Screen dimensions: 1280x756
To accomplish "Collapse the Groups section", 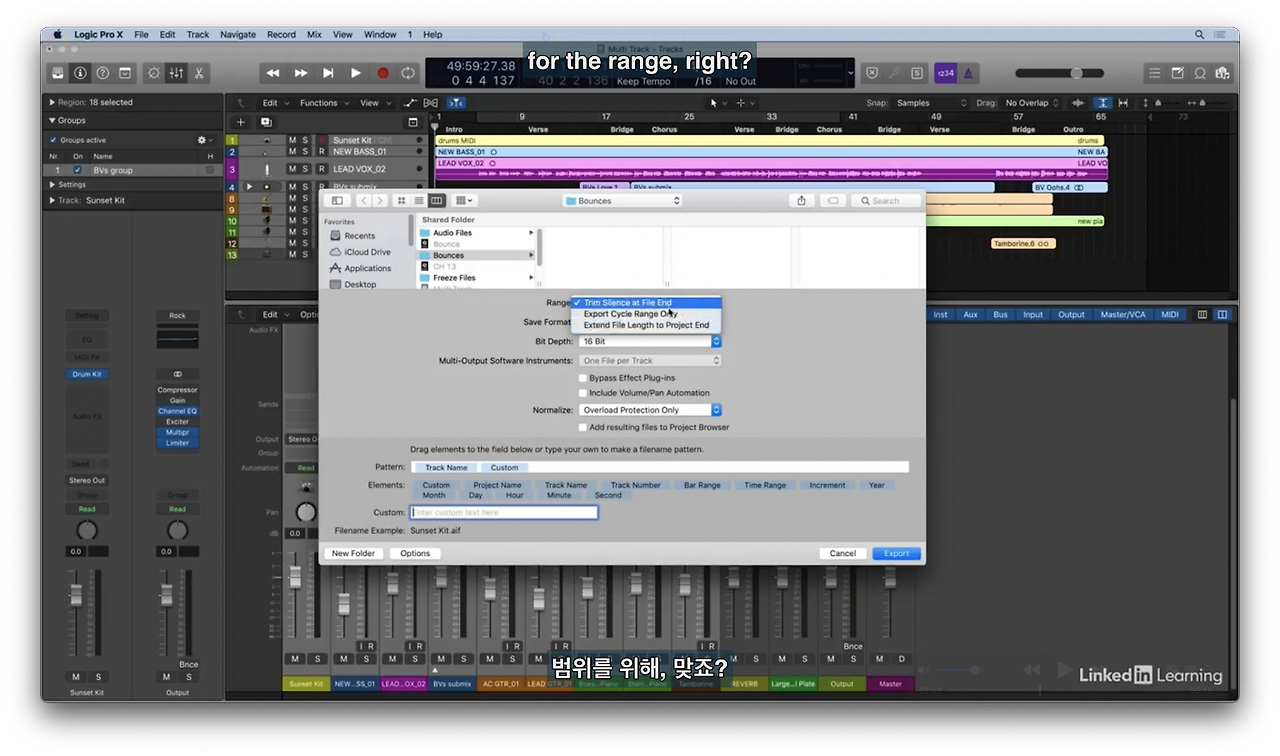I will [52, 120].
